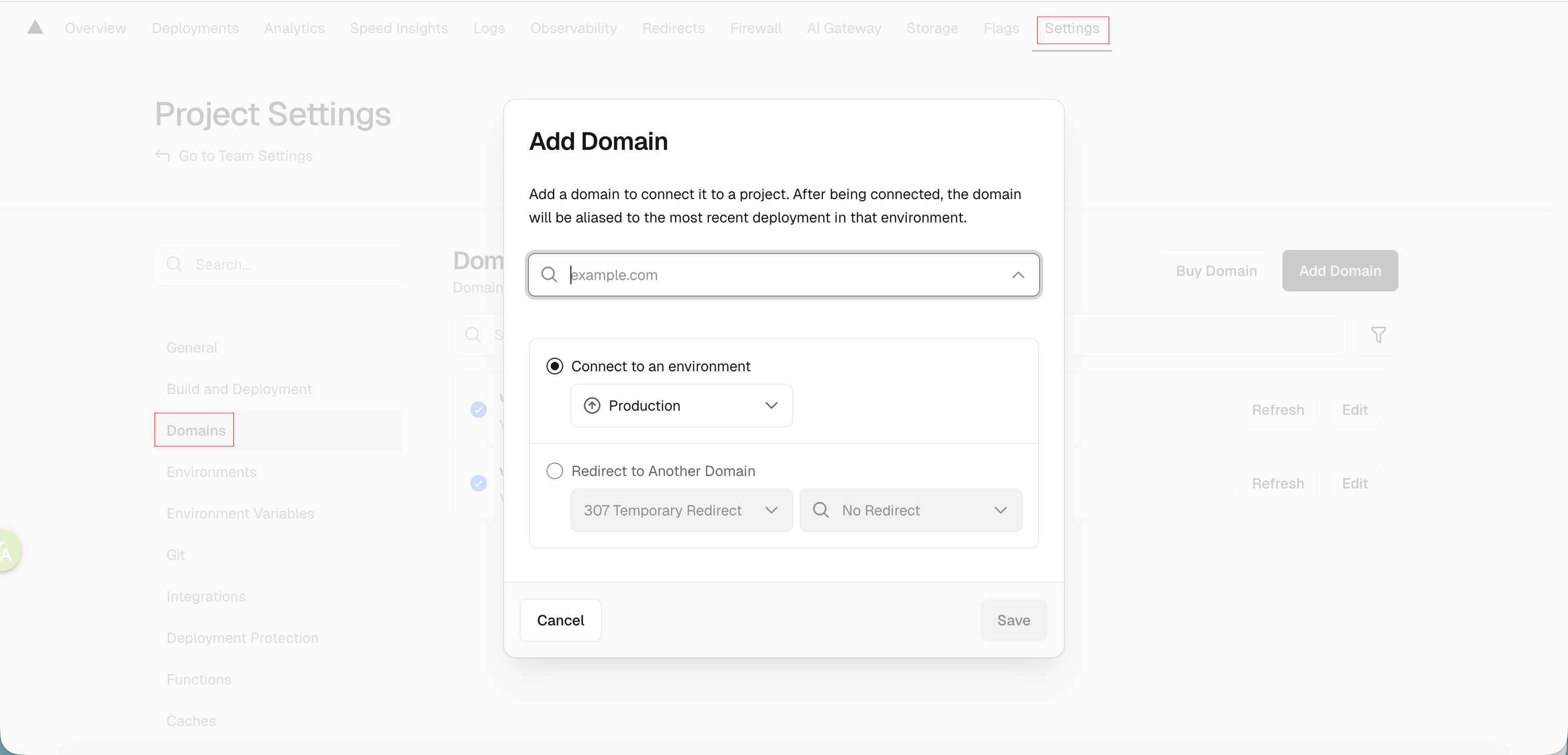Open the Production environment dropdown
This screenshot has width=1568, height=755.
point(681,406)
